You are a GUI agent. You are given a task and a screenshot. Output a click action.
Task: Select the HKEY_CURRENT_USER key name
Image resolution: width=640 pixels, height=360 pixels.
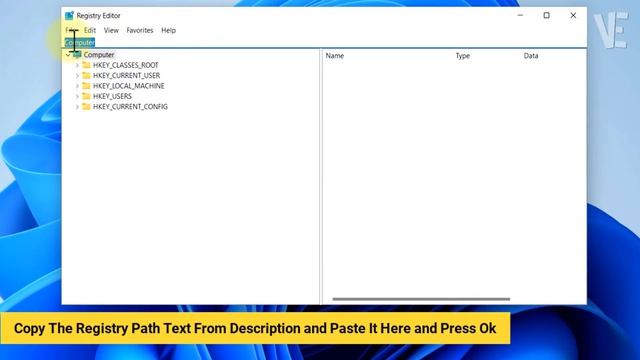[127, 76]
